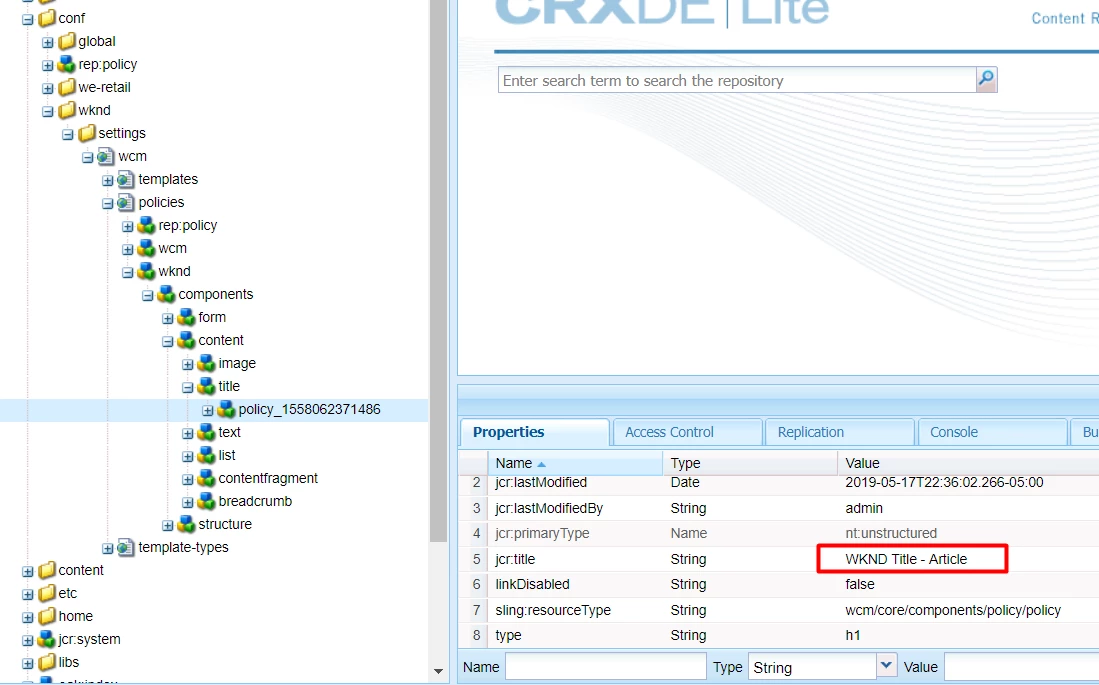Expand the breadcrumb node
The image size is (1099, 685).
click(188, 503)
